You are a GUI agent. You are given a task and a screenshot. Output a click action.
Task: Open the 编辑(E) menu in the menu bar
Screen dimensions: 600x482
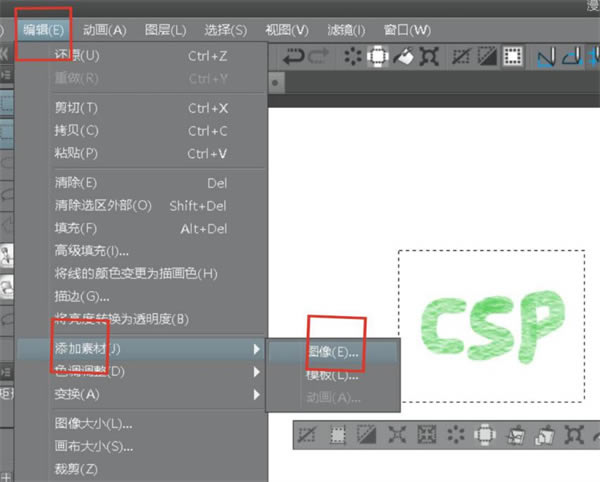point(43,30)
